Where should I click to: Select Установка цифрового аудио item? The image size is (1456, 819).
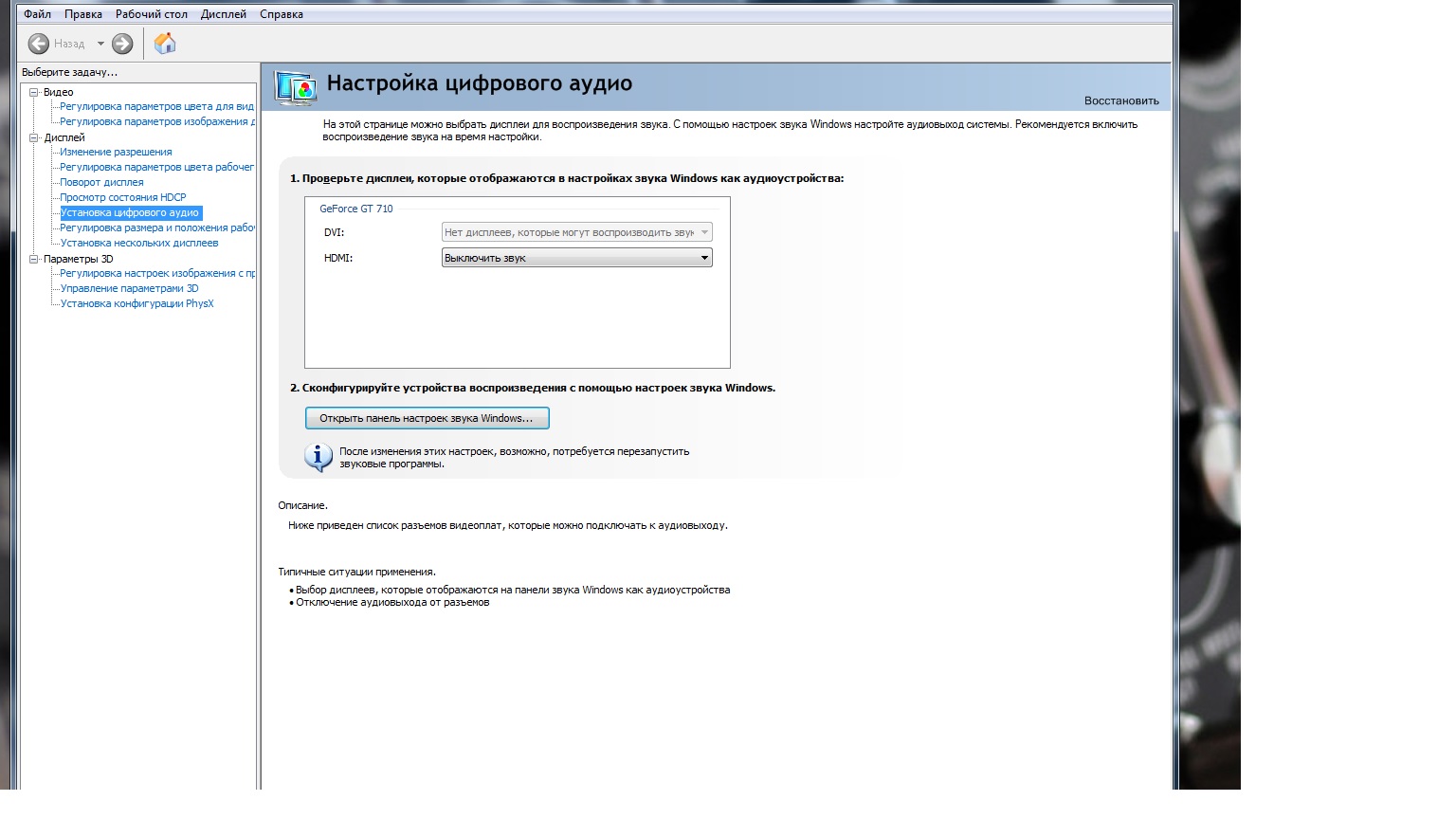click(x=130, y=212)
